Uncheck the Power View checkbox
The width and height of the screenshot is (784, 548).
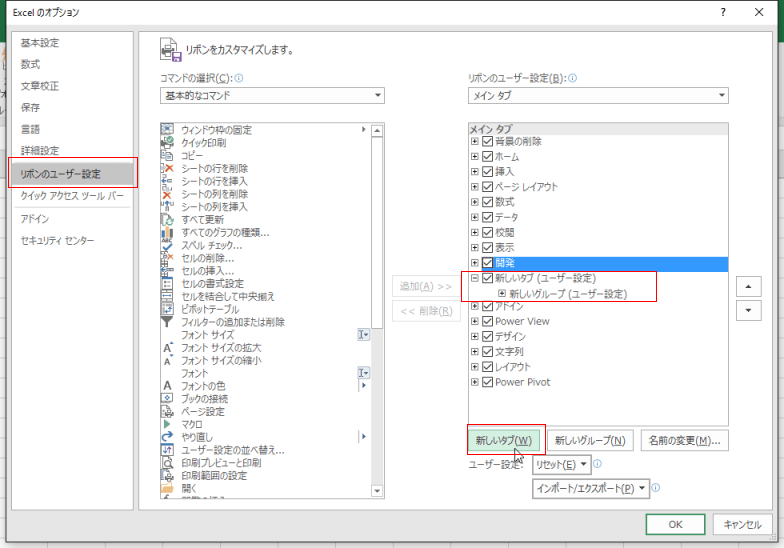[x=488, y=321]
